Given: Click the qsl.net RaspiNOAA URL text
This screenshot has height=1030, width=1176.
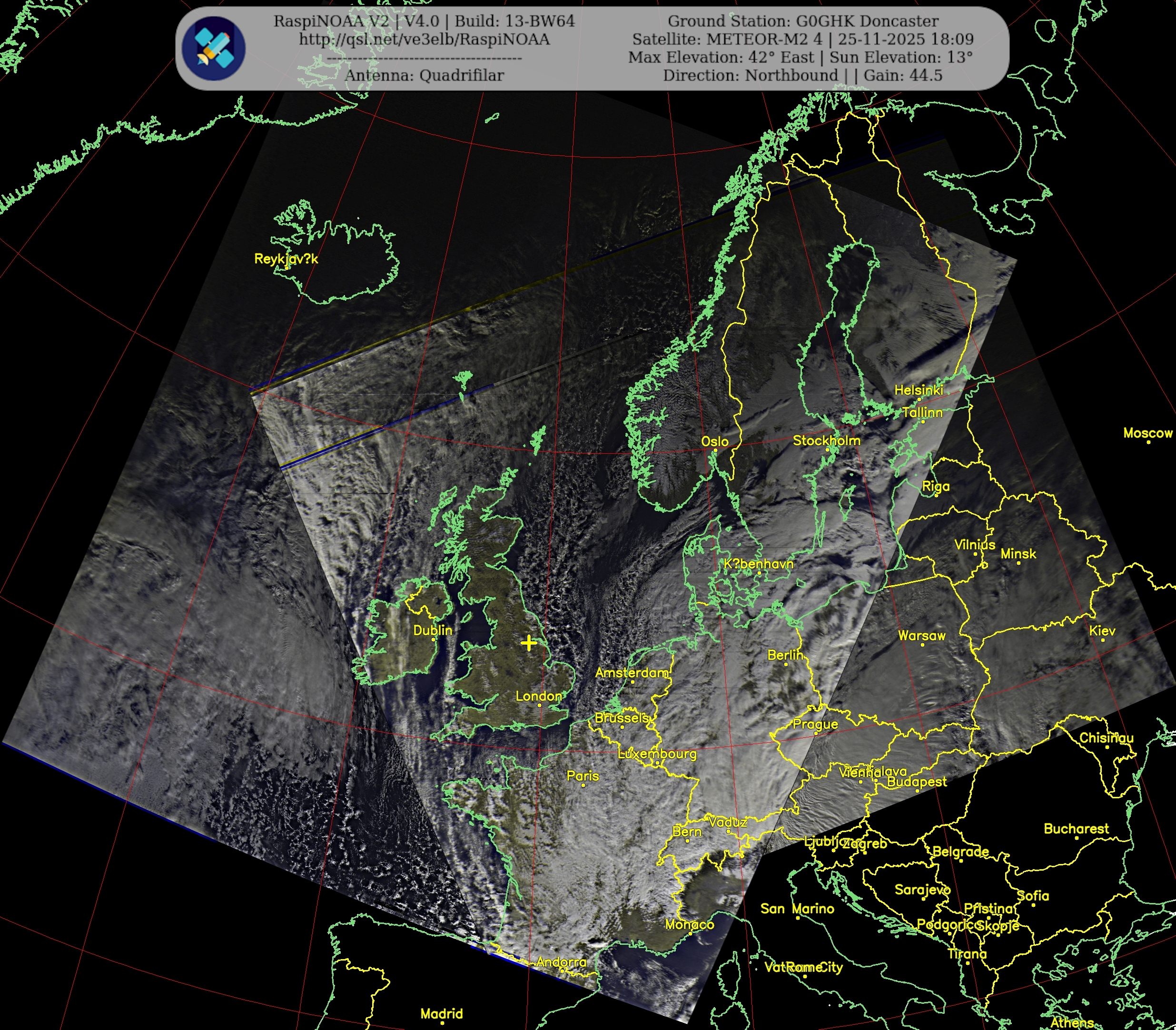Looking at the screenshot, I should click(424, 39).
